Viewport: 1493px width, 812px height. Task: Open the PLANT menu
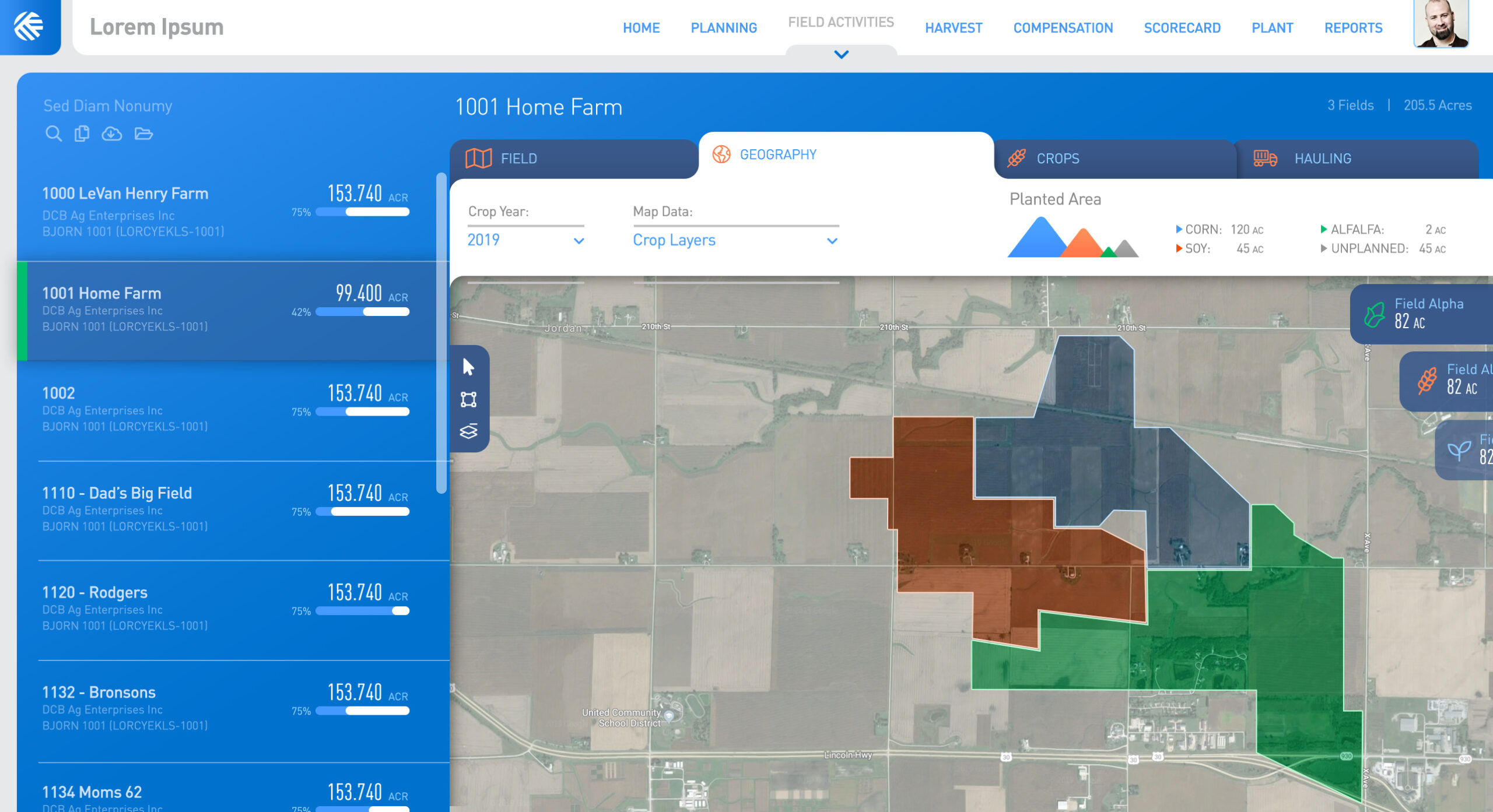point(1272,27)
